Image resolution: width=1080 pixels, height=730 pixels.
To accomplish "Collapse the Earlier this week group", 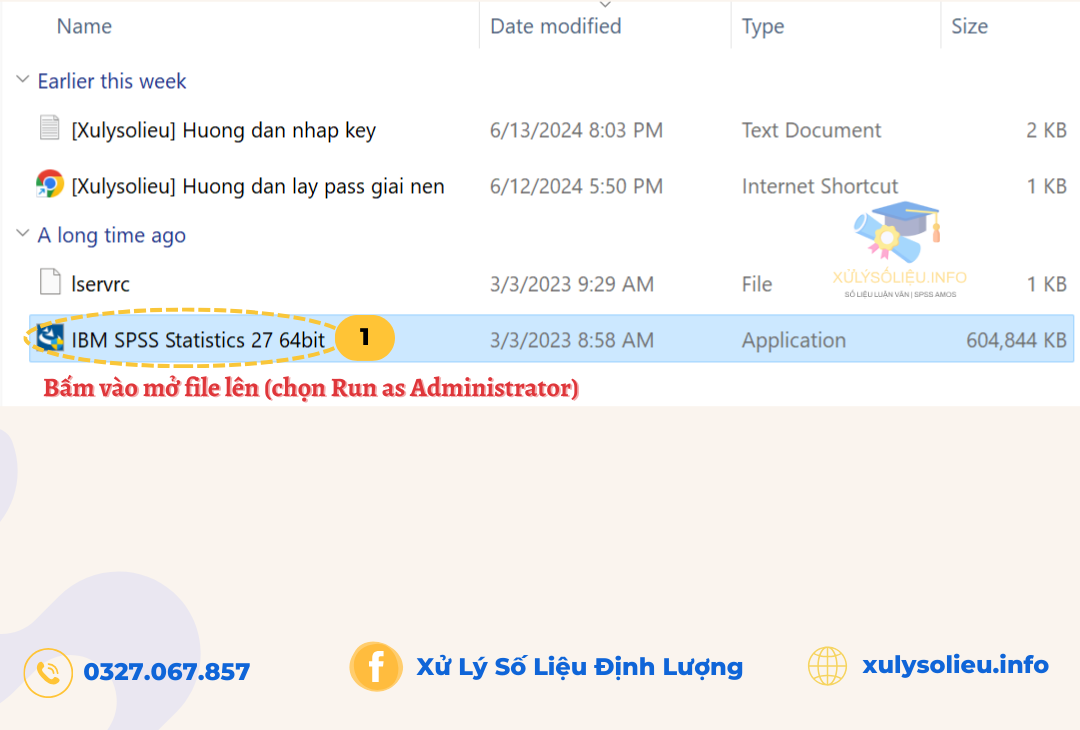I will [x=23, y=80].
